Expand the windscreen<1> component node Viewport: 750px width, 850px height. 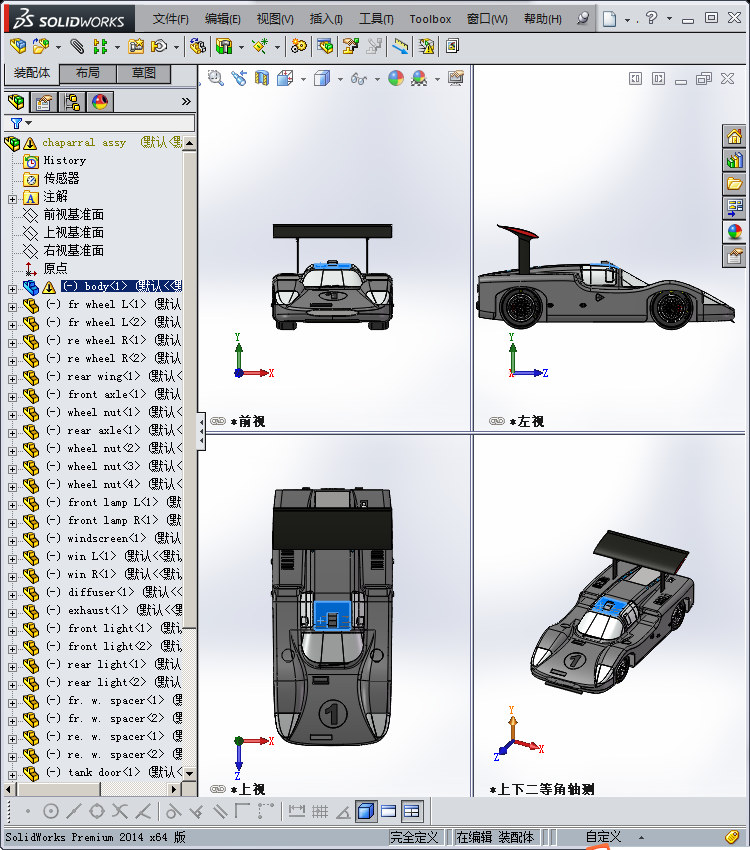click(x=12, y=541)
